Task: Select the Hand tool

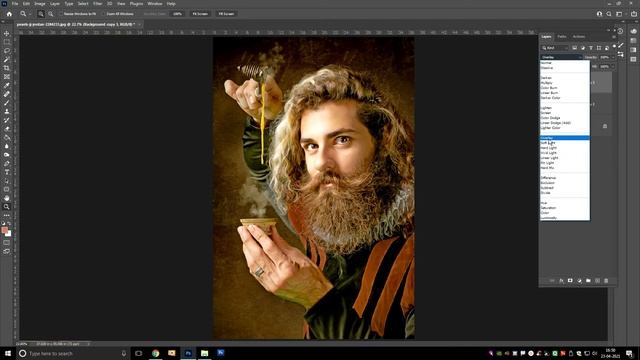Action: tap(7, 198)
